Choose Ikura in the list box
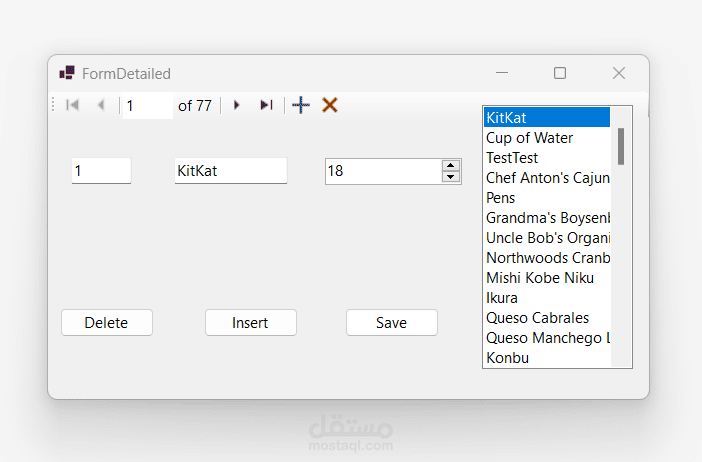The image size is (702, 462). tap(502, 298)
